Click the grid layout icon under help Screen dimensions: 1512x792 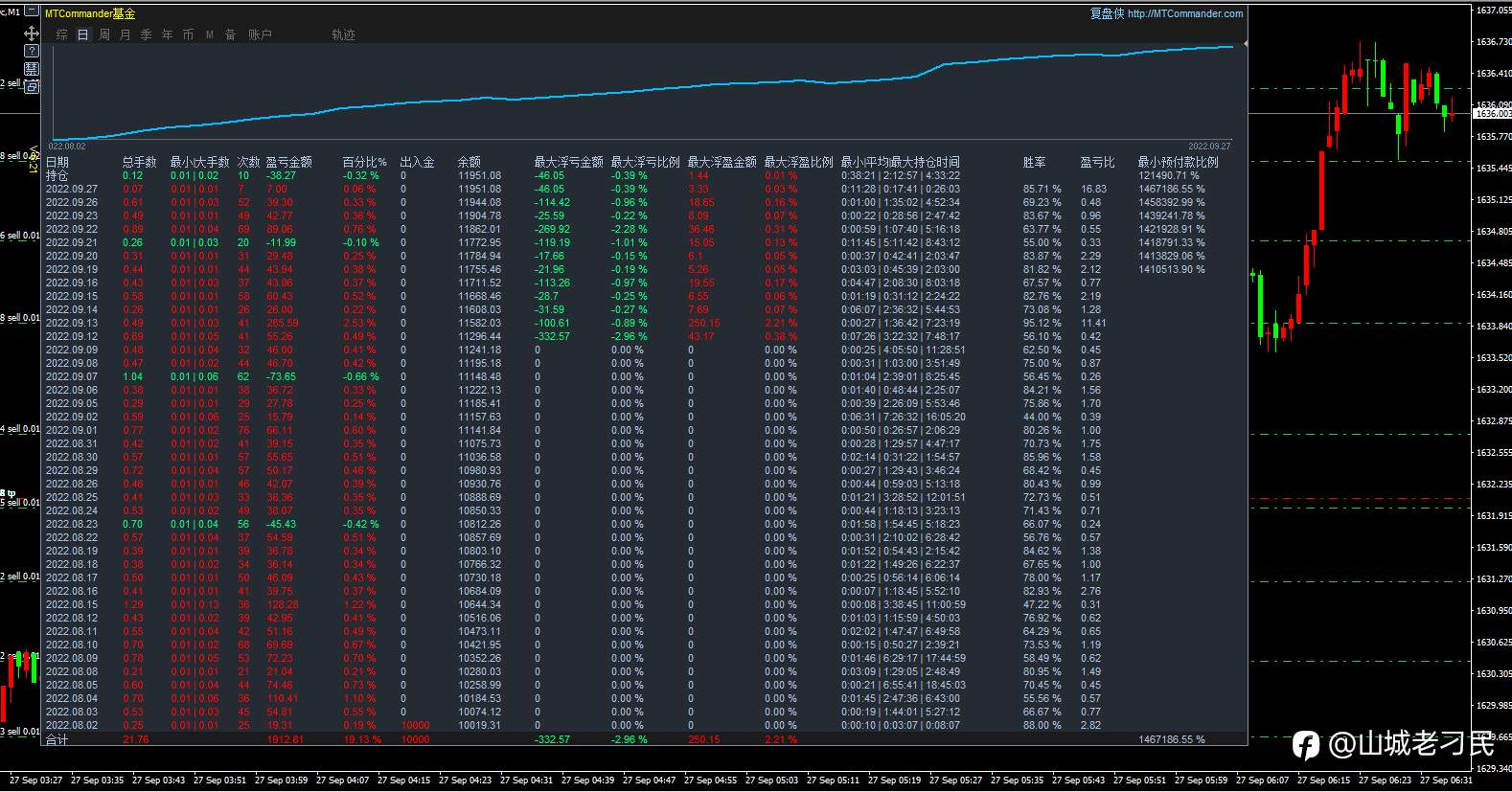point(32,69)
